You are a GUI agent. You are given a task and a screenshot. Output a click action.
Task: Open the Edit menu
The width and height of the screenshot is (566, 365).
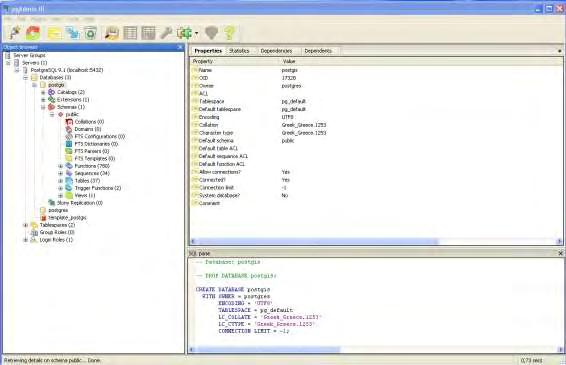point(22,19)
